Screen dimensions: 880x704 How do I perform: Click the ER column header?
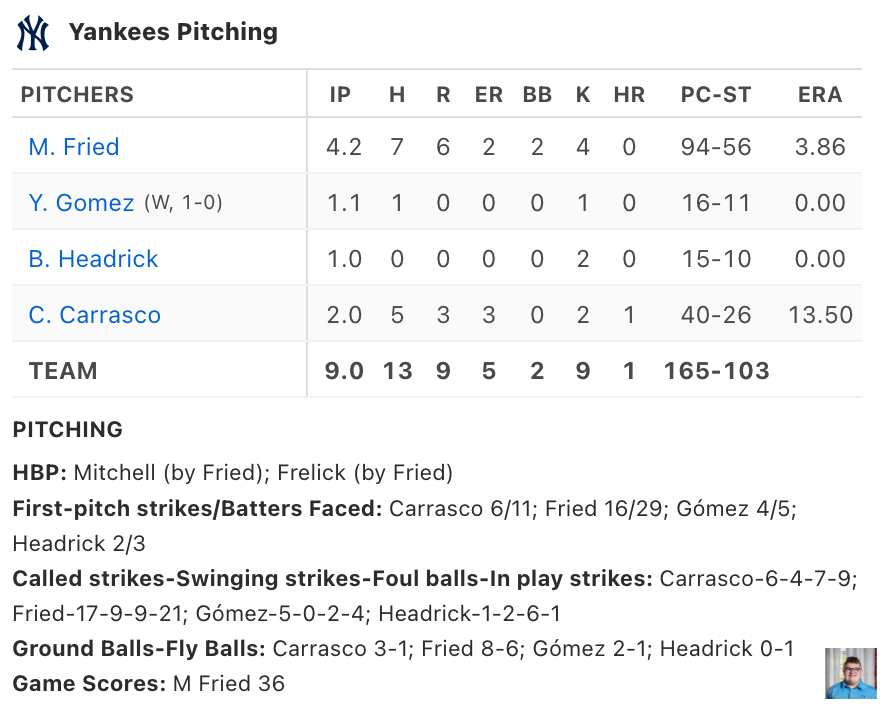point(489,94)
